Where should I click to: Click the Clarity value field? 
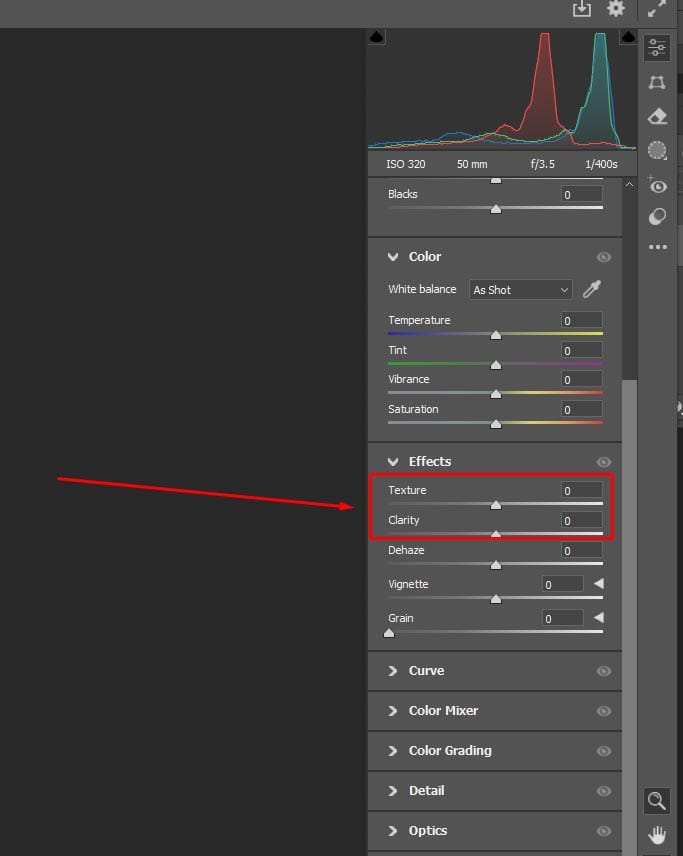582,520
